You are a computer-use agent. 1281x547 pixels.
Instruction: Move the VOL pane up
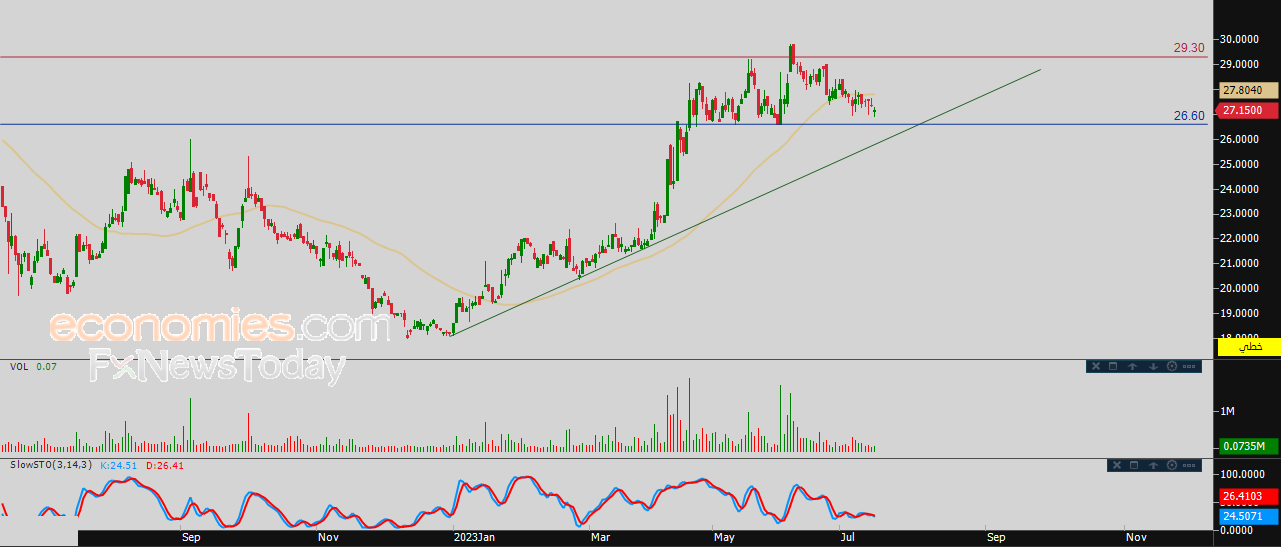[1132, 366]
